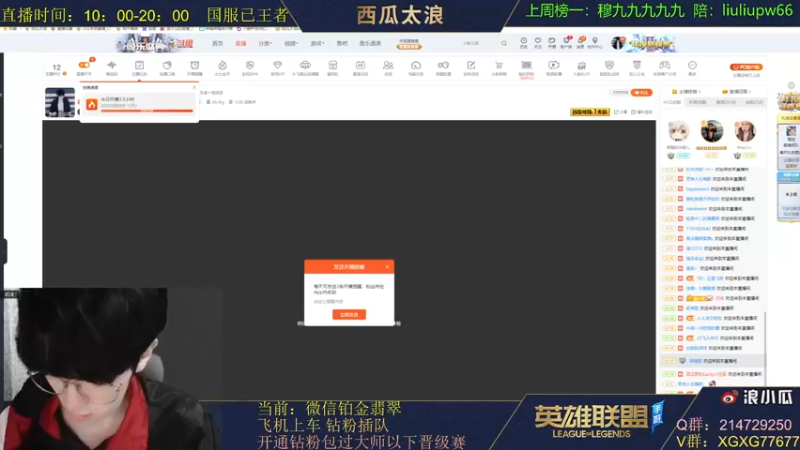Image resolution: width=800 pixels, height=450 pixels.
Task: Open the 鱼吧 forum menu item
Action: click(342, 43)
